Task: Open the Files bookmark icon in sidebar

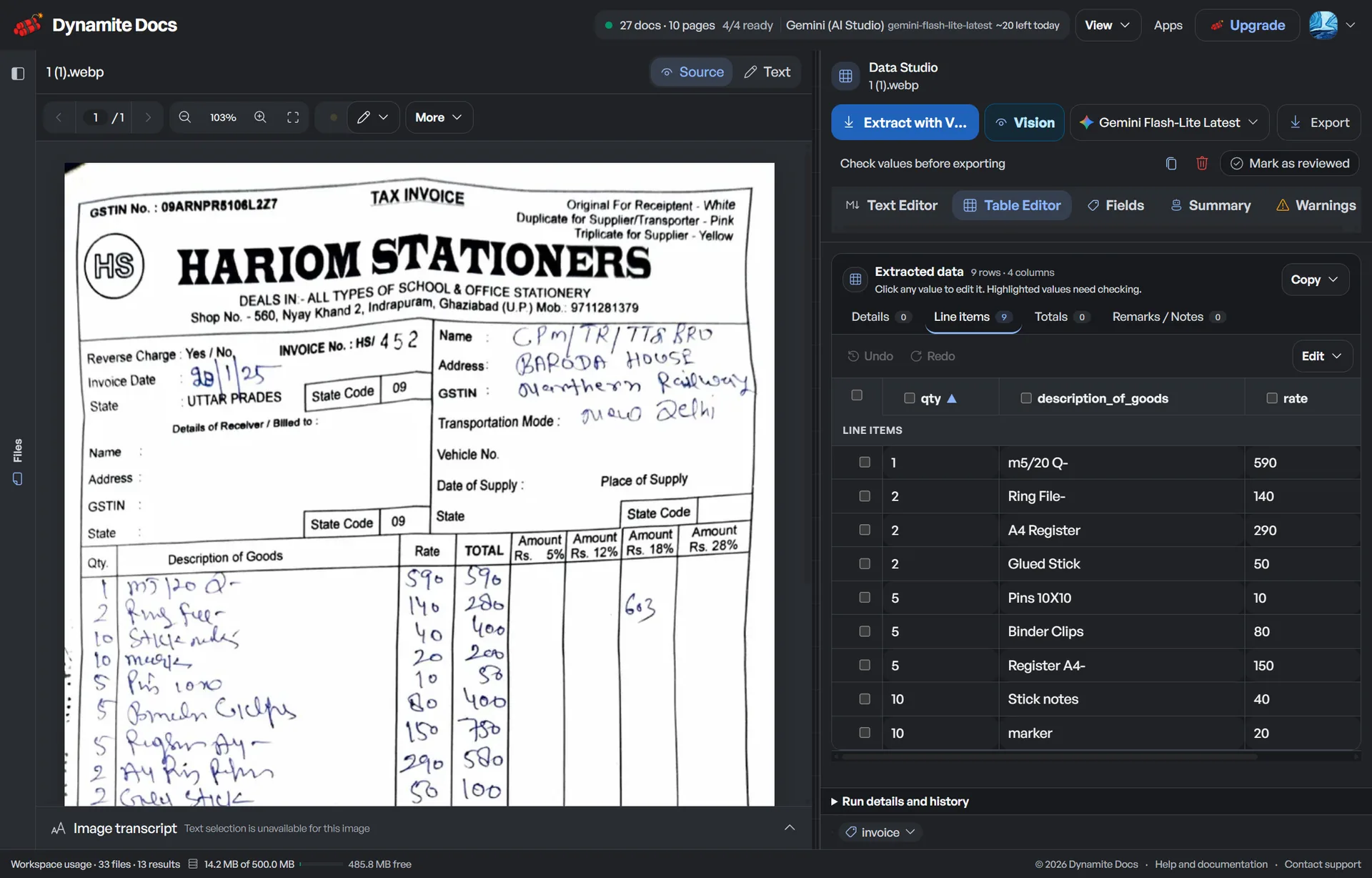Action: [18, 479]
